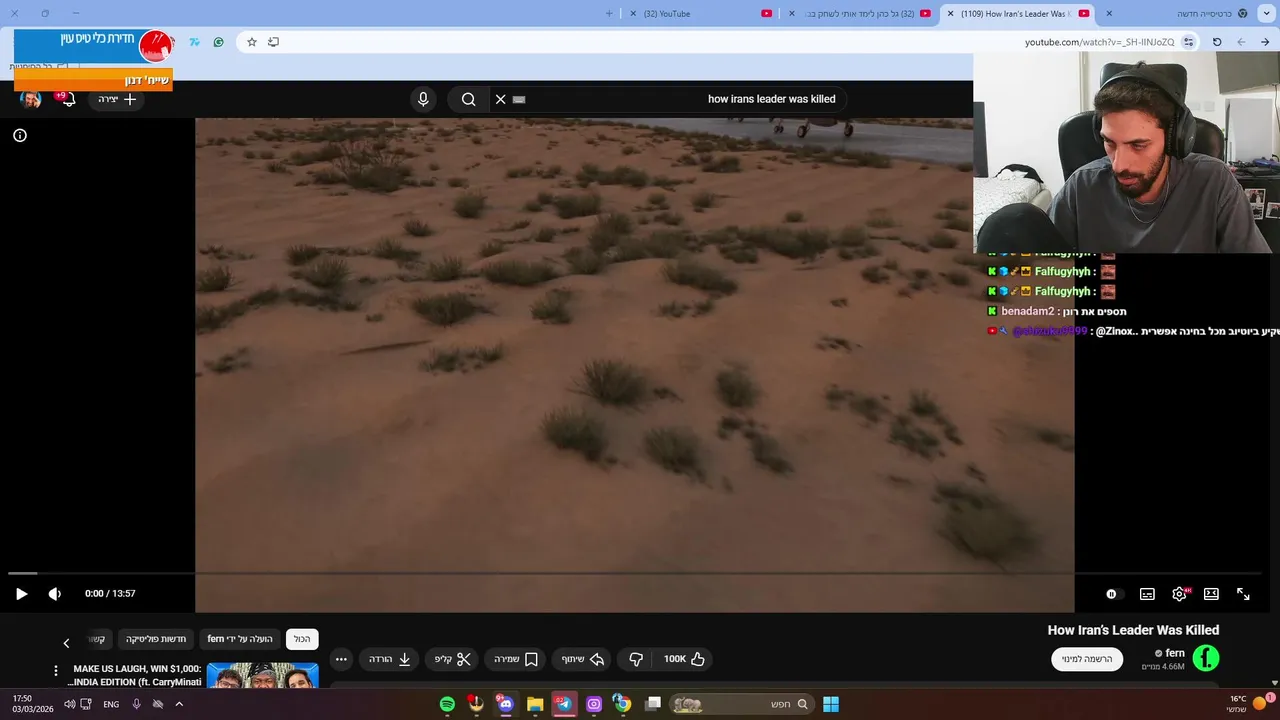Select the 'הכול' filter chip

tap(302, 639)
